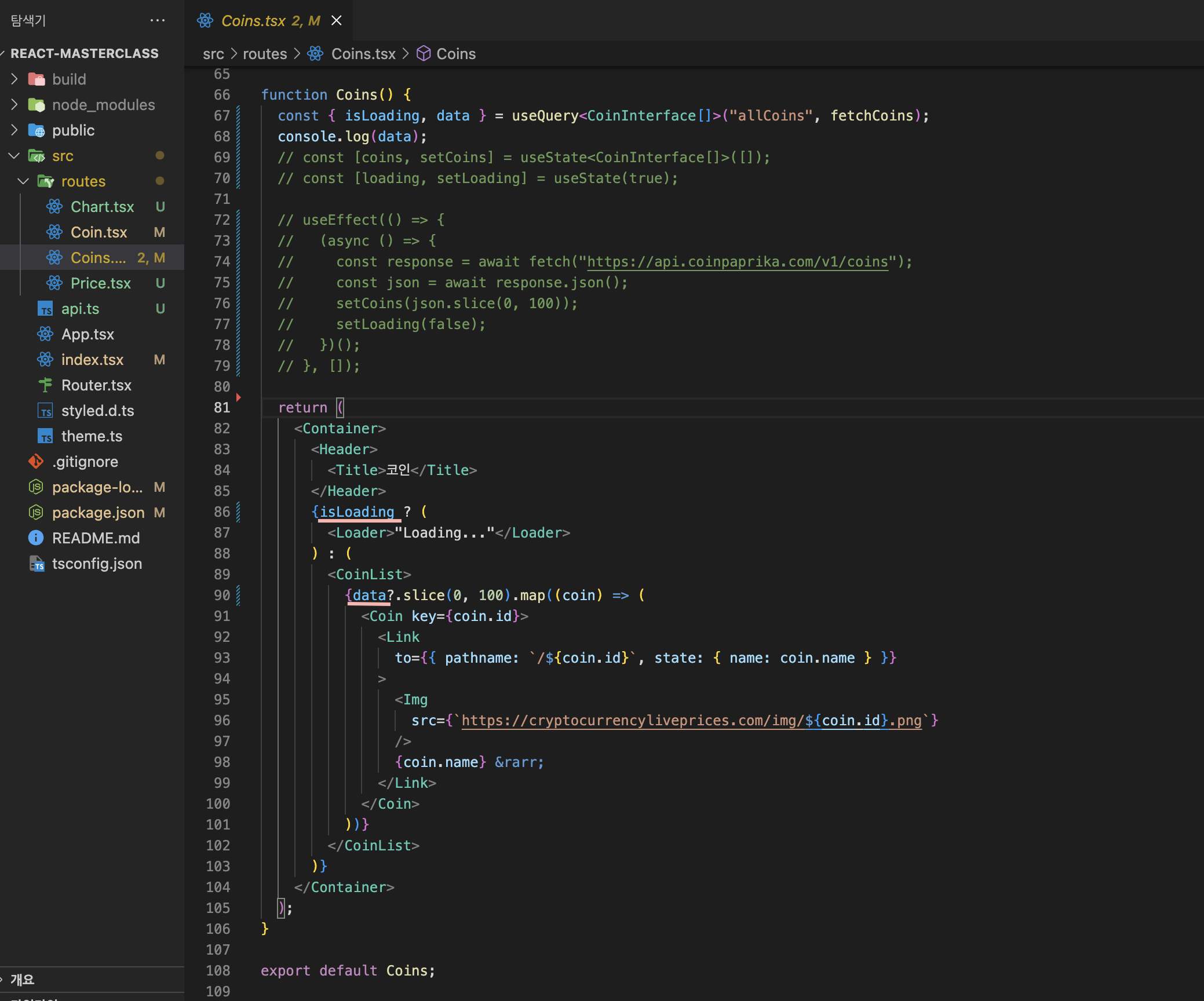Click the React icon next to Chart.tsx
This screenshot has height=1001, width=1204.
point(54,207)
